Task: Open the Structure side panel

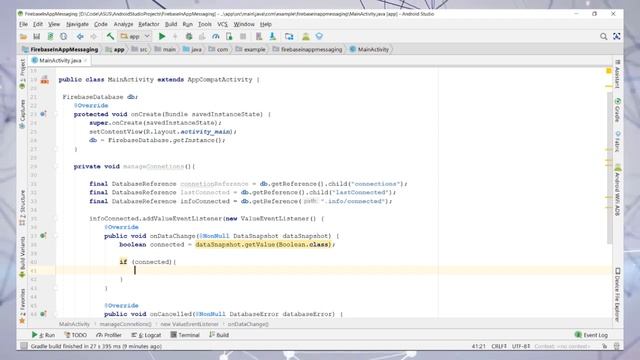Action: coord(22,207)
